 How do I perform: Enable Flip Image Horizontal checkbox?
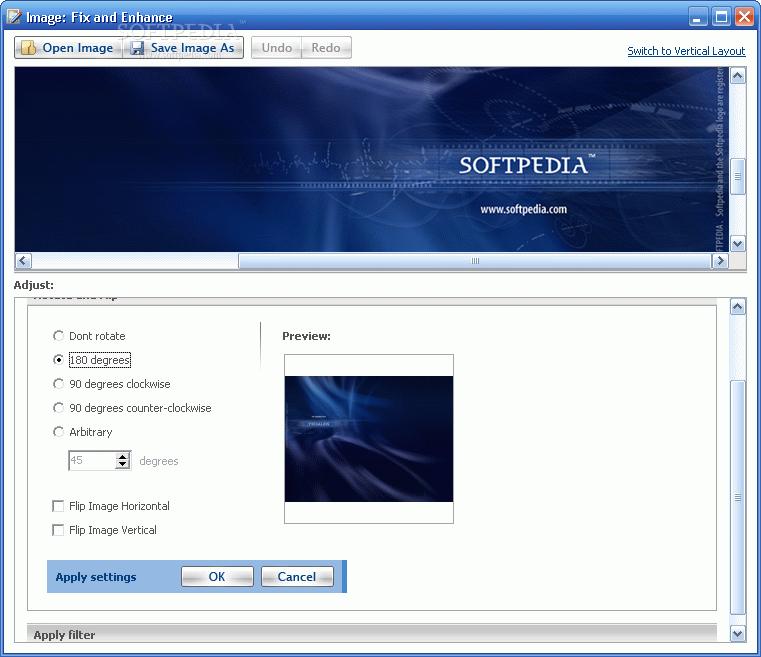58,506
